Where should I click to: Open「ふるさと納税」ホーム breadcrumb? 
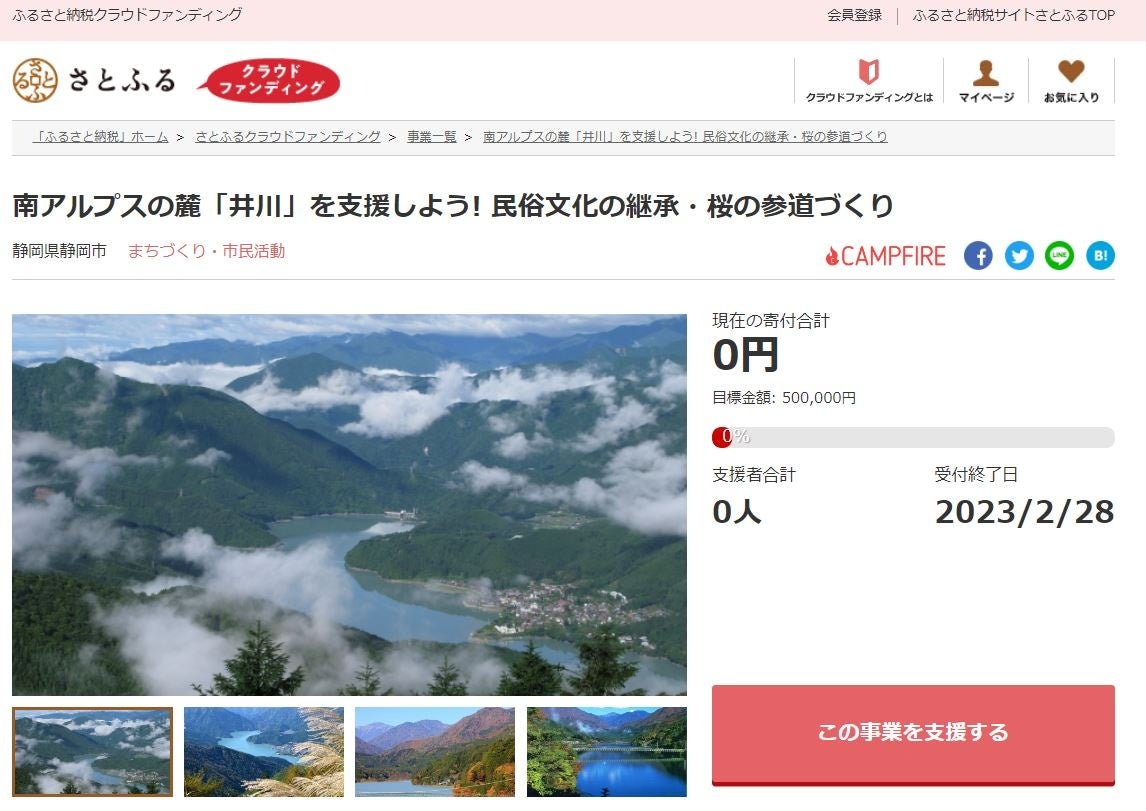pos(100,137)
